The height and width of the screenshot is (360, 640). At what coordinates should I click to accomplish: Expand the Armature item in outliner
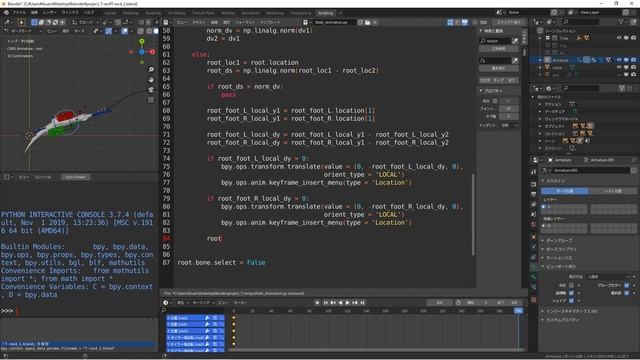click(x=540, y=60)
